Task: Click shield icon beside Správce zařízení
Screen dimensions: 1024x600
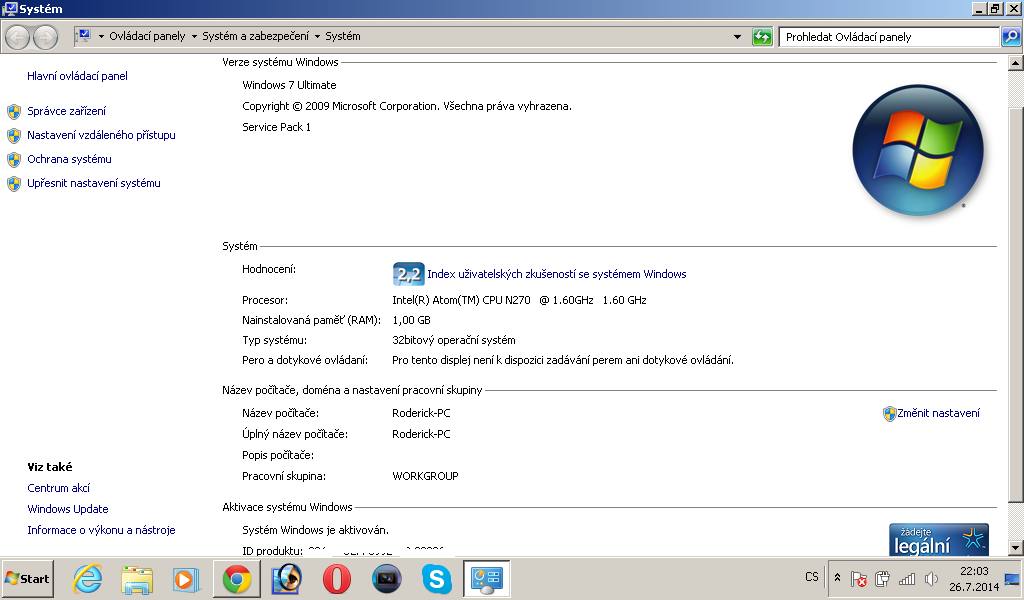Action: [x=14, y=112]
